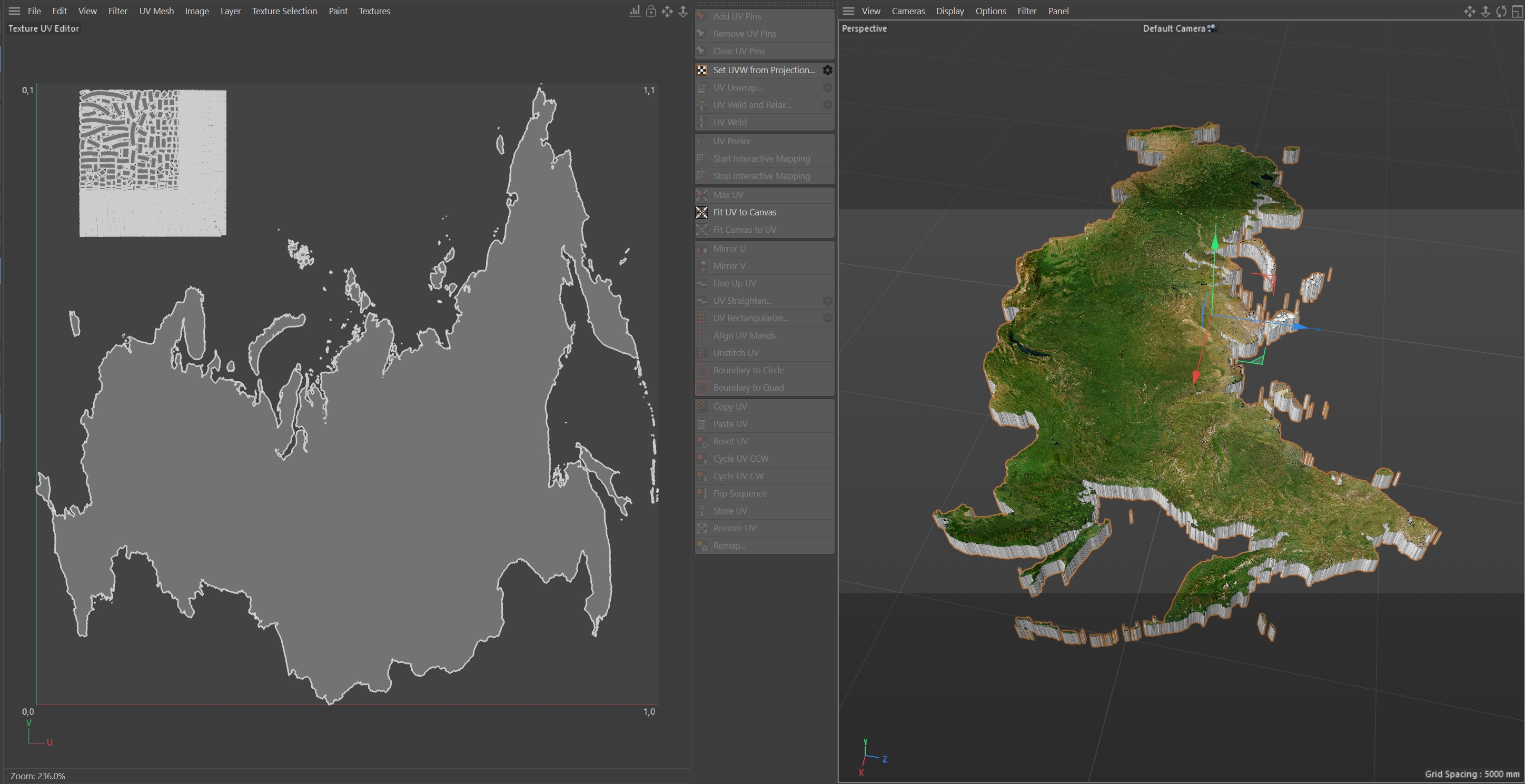This screenshot has height=784, width=1525.
Task: Open the UV Mesh menu
Action: click(x=156, y=11)
